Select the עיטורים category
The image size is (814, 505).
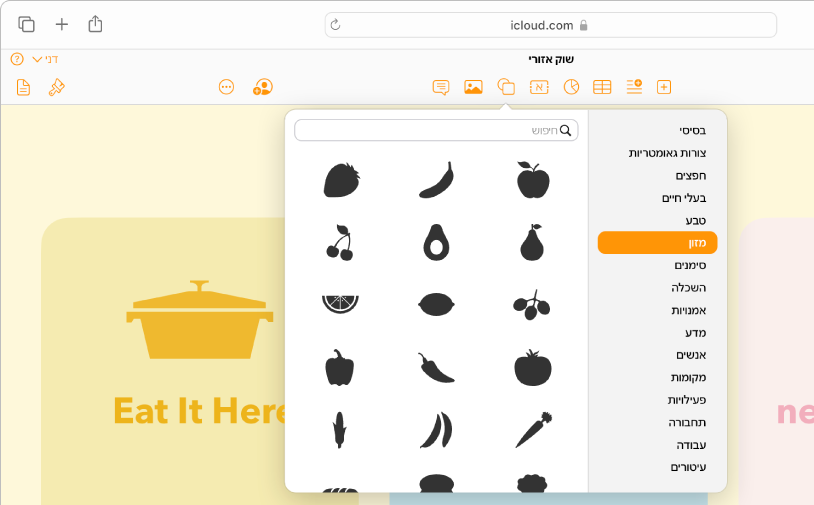(x=688, y=467)
